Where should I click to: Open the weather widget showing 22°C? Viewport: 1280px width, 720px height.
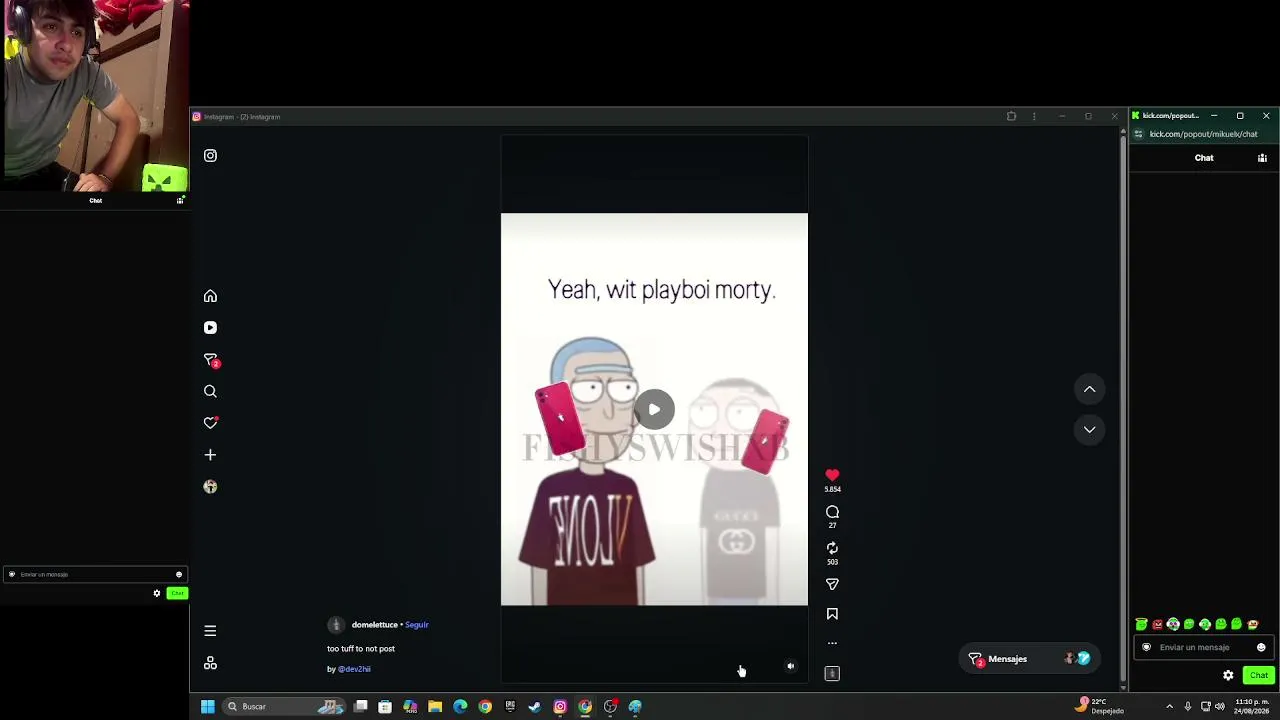pos(1100,706)
